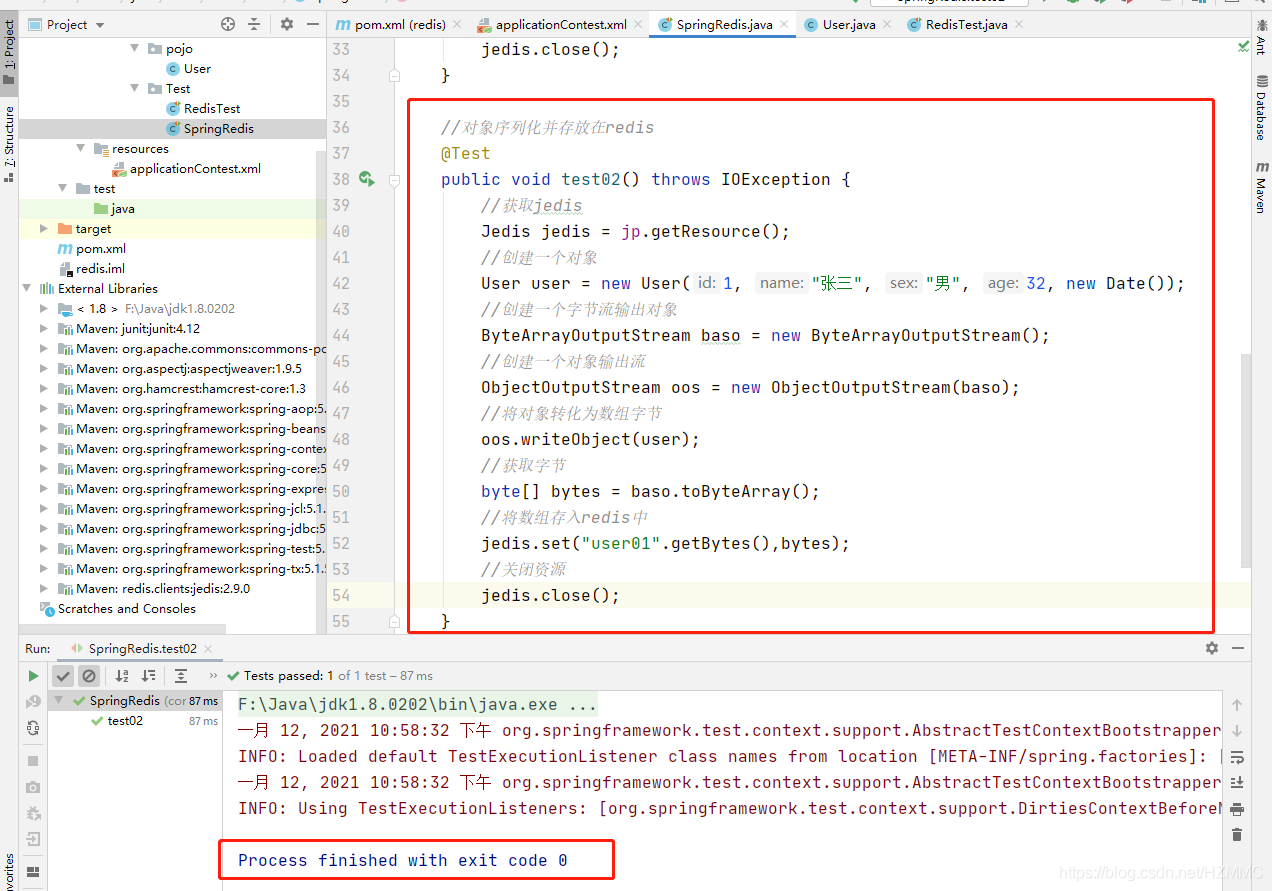Toggle soft-wrap icon in console sidebar
The width and height of the screenshot is (1272, 891).
[1237, 757]
